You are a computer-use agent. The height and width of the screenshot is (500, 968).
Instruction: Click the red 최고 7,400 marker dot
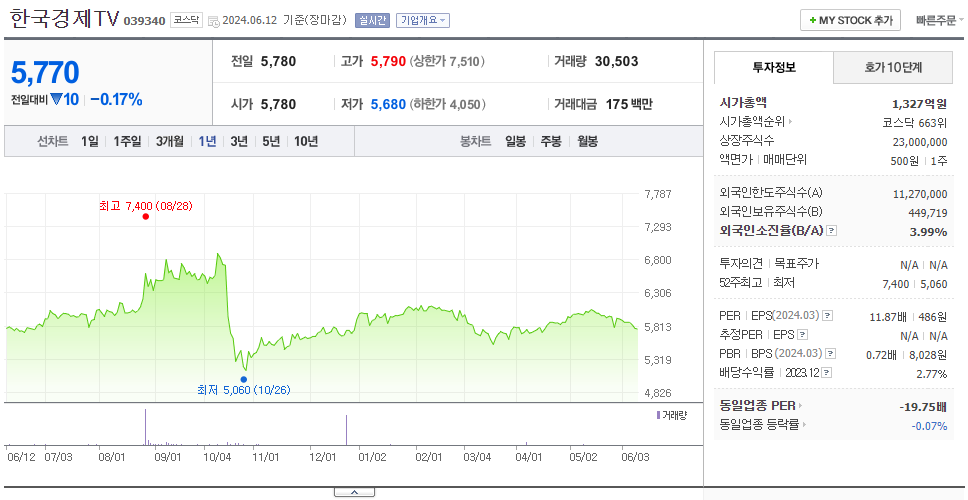(145, 217)
